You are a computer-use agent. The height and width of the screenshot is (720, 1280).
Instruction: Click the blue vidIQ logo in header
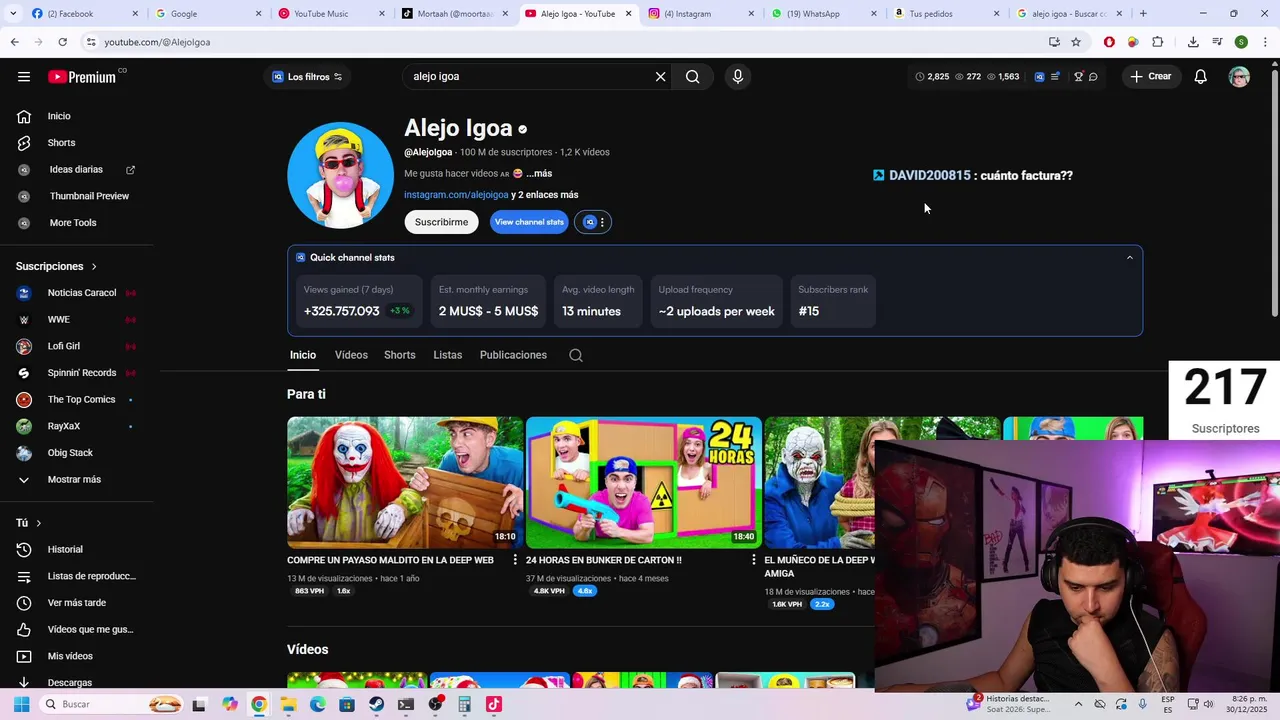tap(1039, 77)
